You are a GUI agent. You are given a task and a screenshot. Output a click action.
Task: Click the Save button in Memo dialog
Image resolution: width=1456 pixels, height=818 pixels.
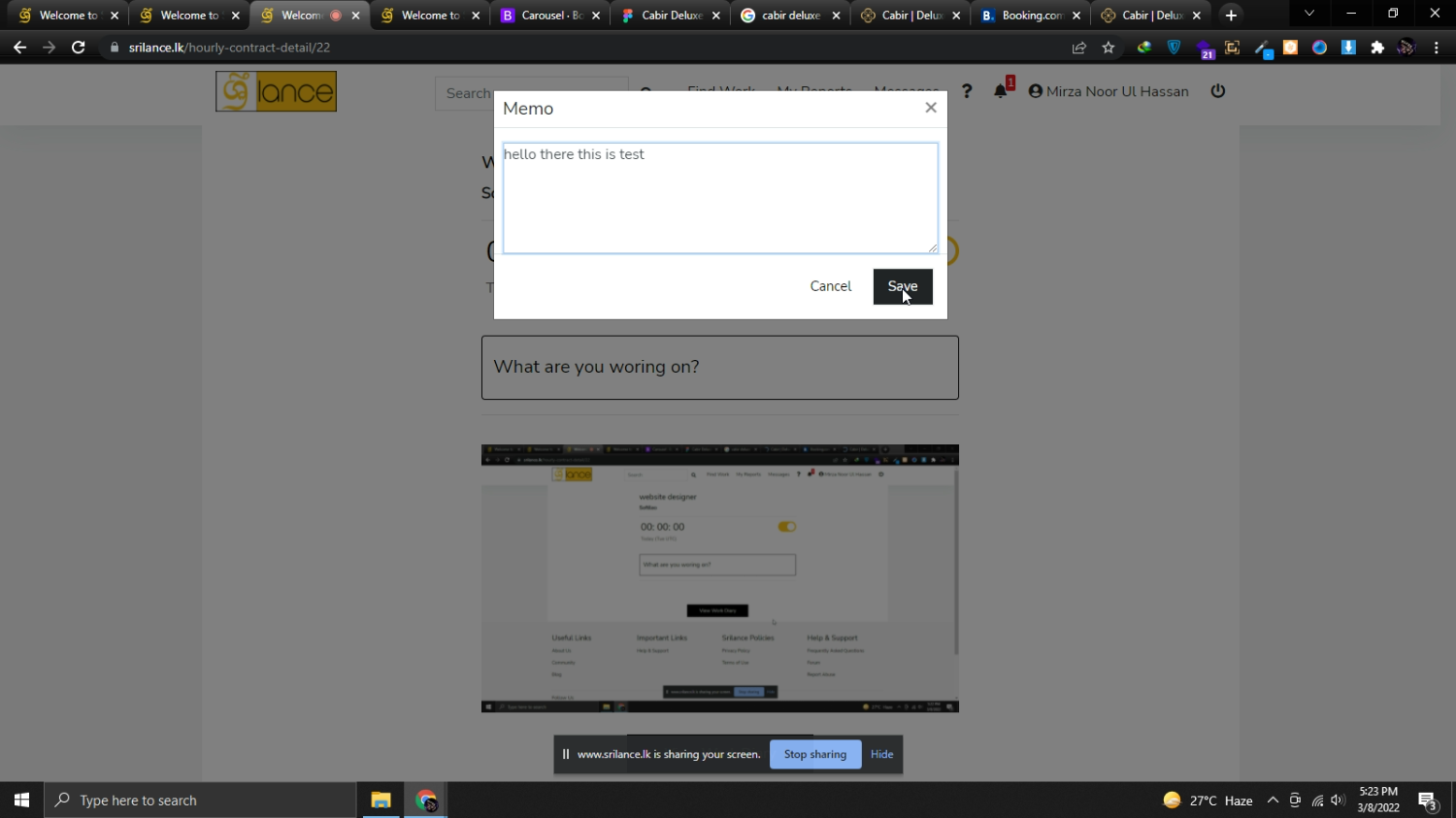902,286
